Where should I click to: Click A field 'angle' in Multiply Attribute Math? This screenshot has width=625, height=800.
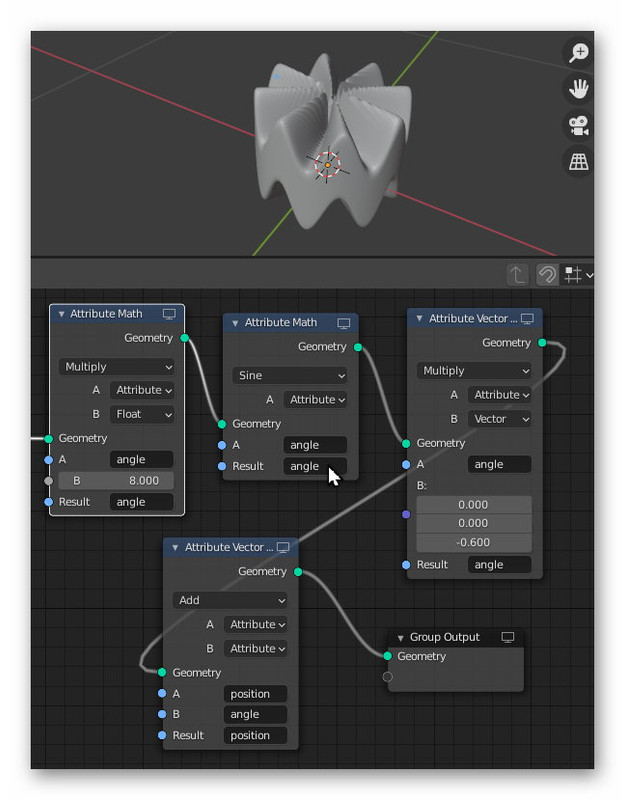(x=142, y=460)
